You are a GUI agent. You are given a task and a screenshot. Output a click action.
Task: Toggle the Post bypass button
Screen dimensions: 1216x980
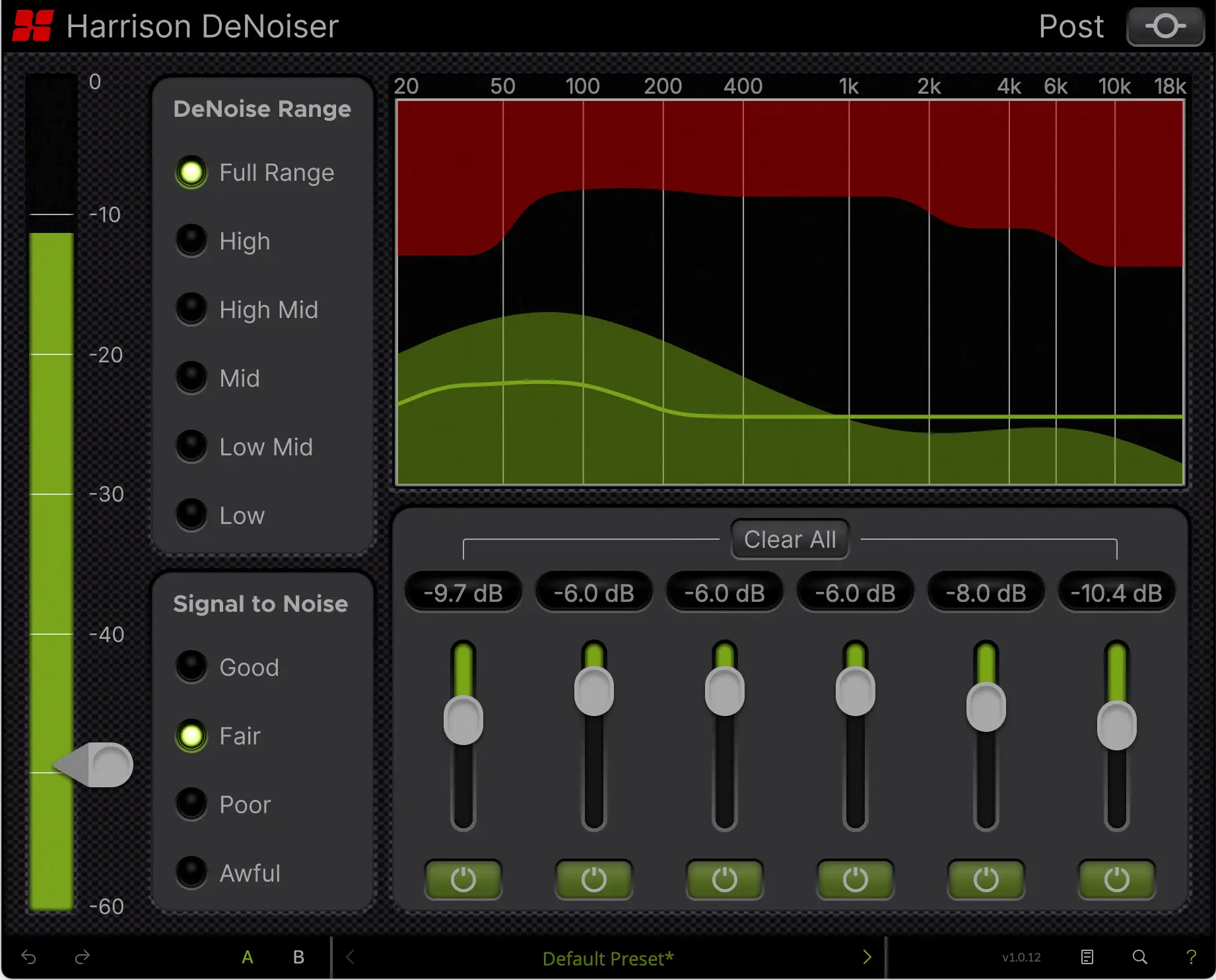click(x=1165, y=26)
